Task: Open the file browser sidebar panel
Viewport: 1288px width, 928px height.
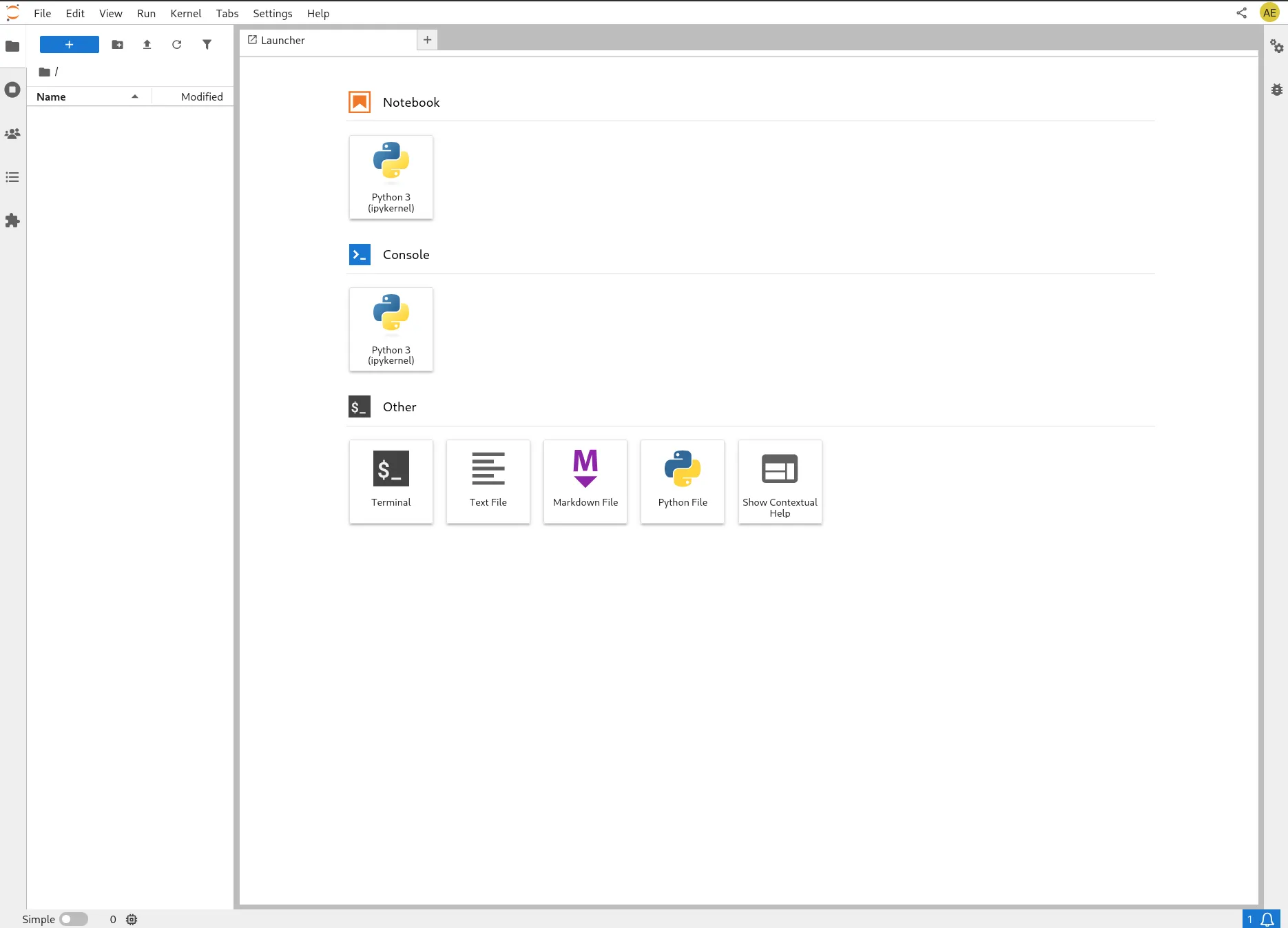Action: 12,46
